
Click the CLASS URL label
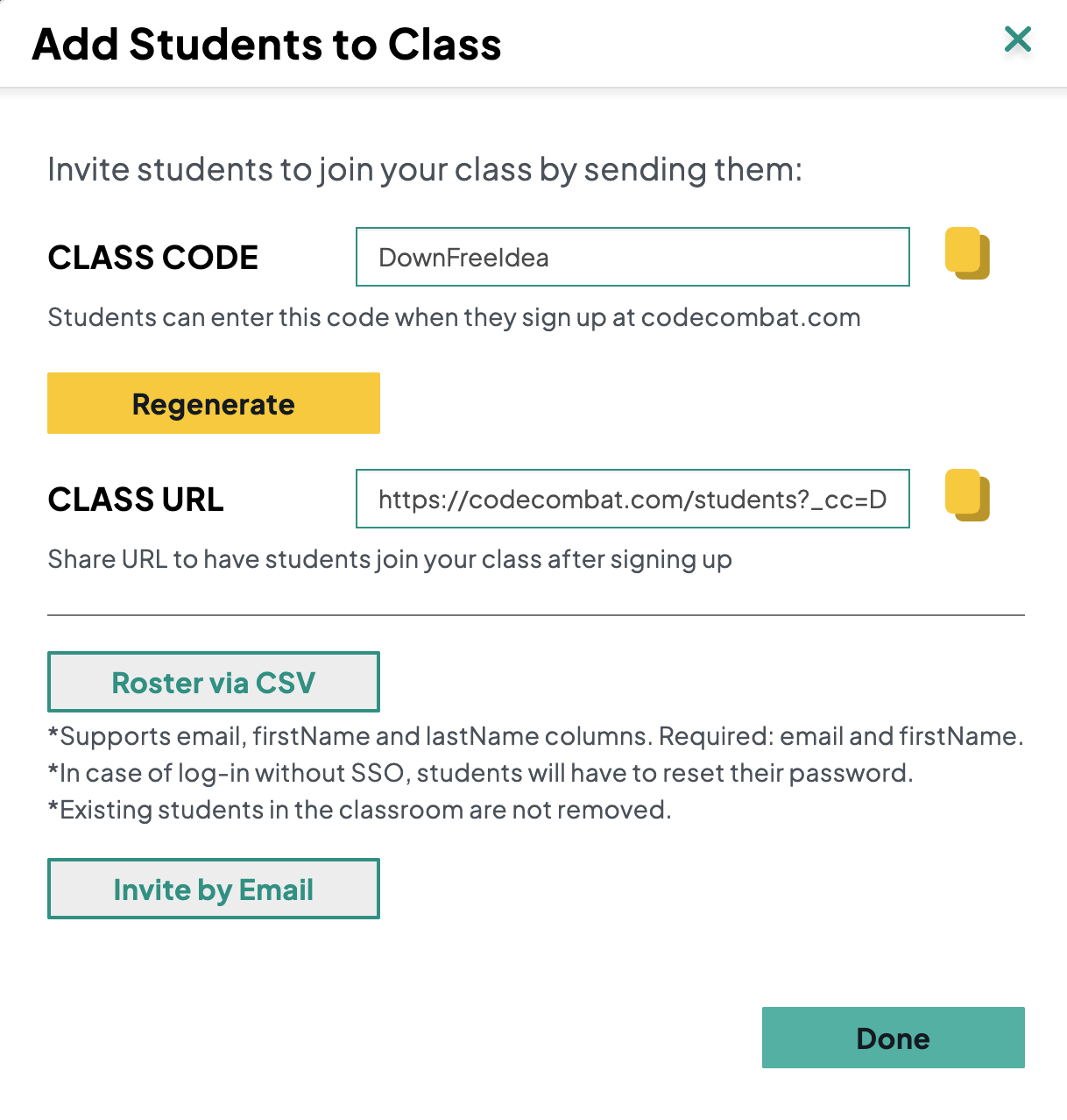point(136,500)
